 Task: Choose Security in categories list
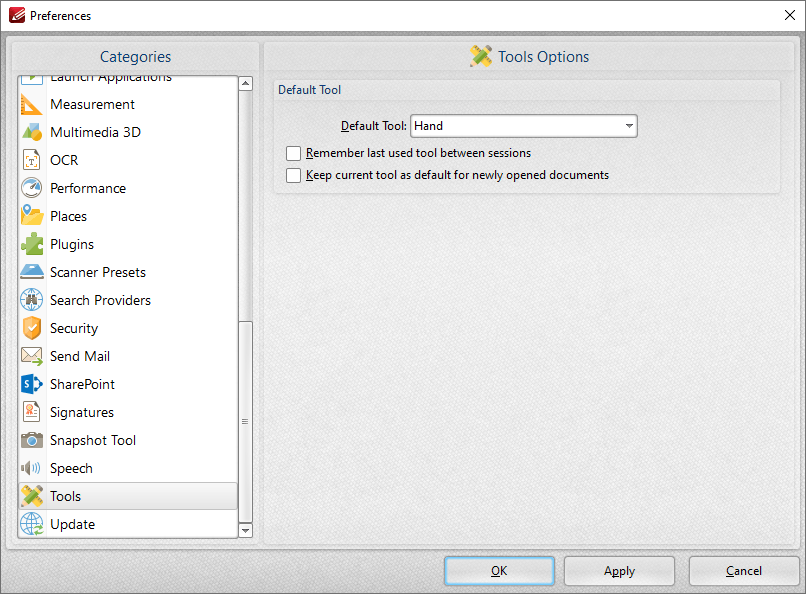click(x=128, y=328)
